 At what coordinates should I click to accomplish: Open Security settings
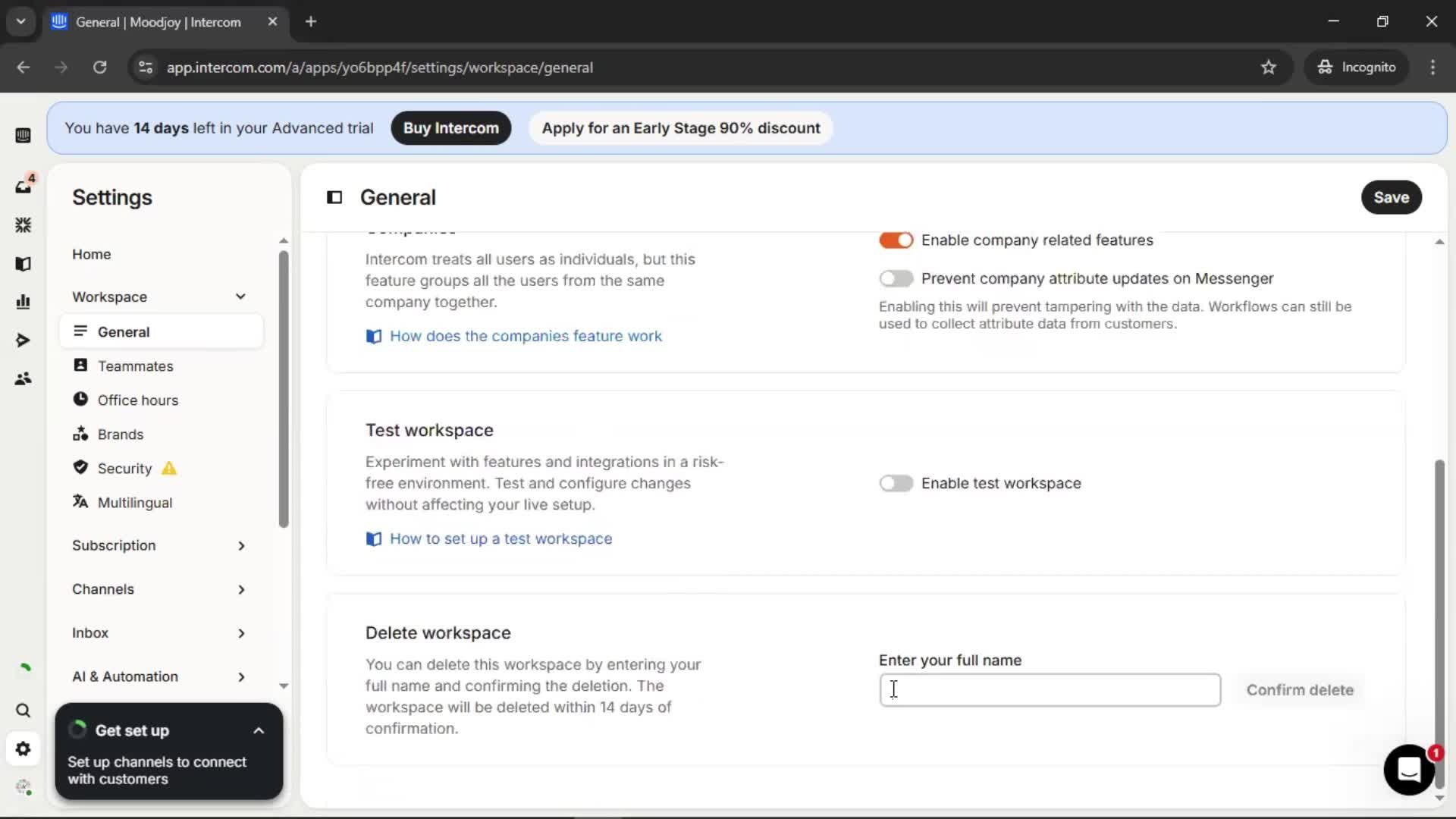125,469
